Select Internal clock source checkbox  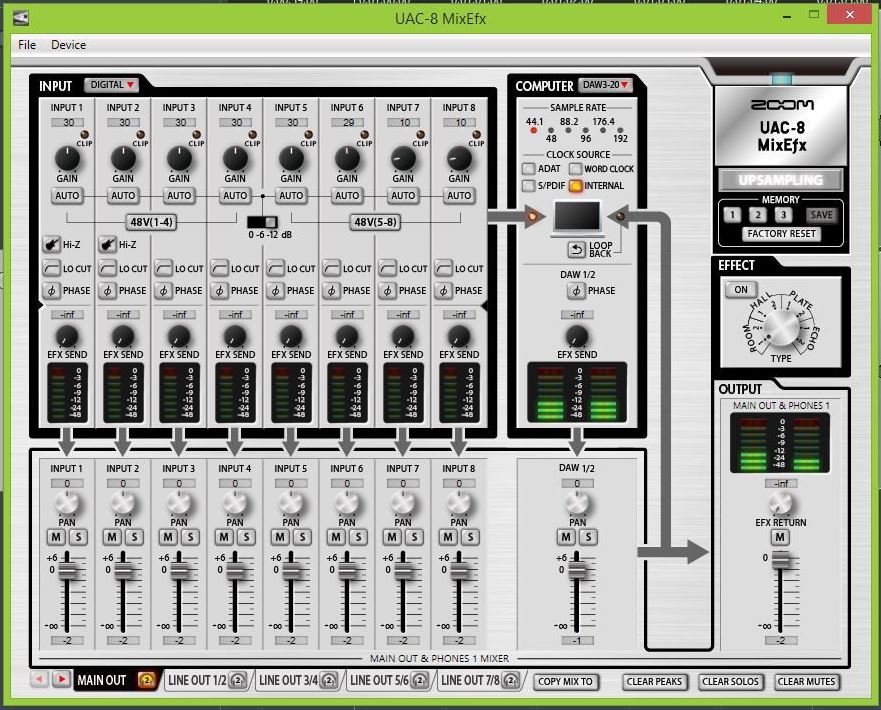pyautogui.click(x=575, y=185)
